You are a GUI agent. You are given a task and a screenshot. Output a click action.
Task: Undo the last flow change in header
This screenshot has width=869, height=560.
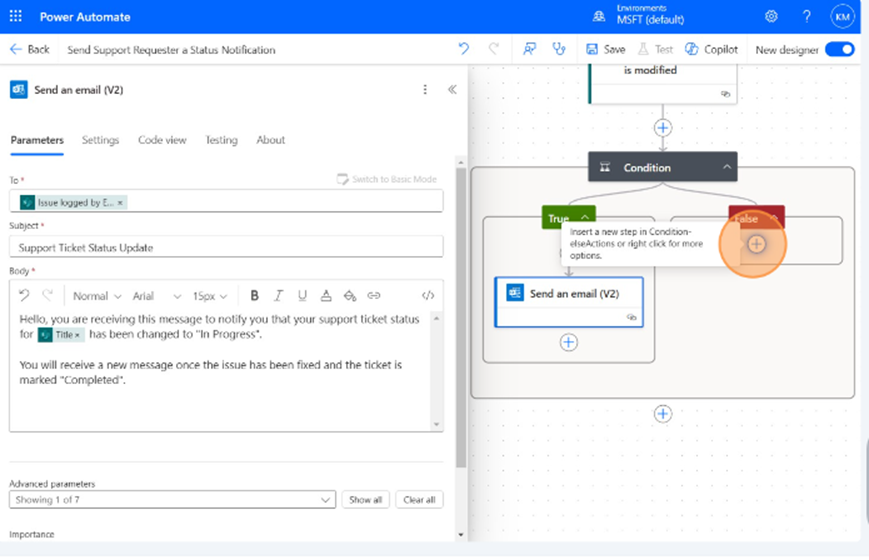[x=464, y=49]
